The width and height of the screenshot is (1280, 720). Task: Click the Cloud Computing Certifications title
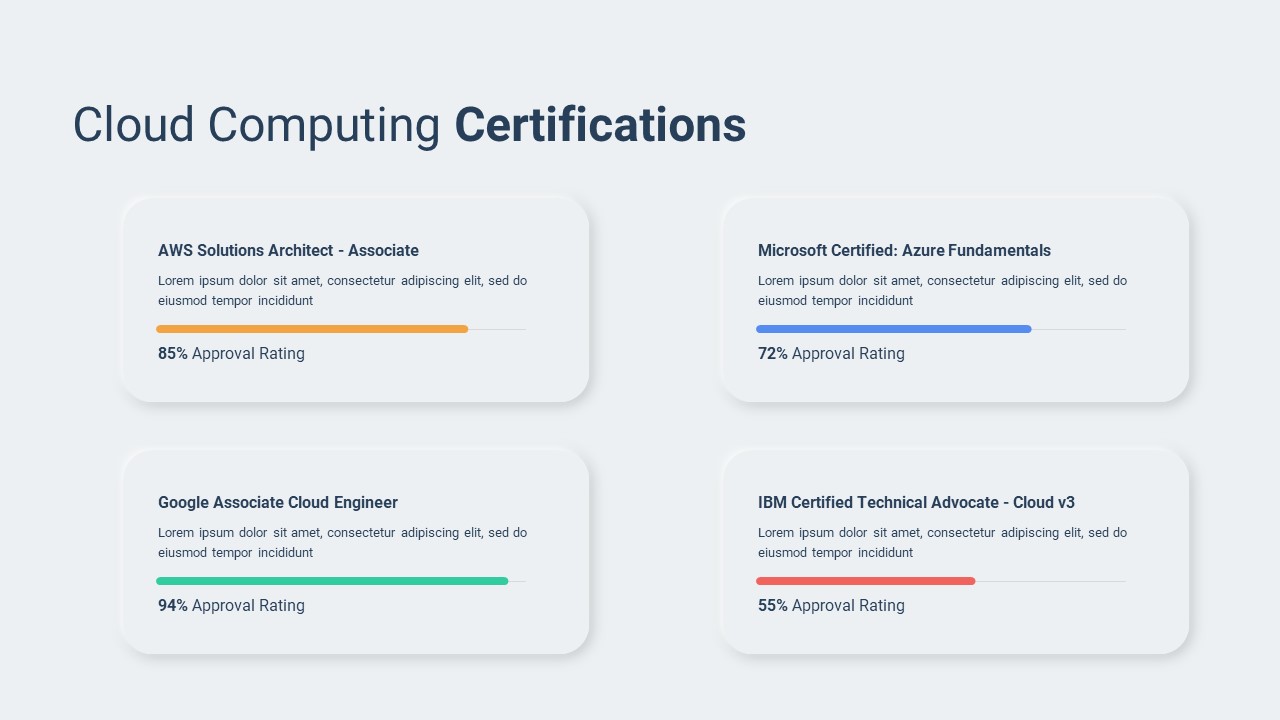tap(409, 125)
